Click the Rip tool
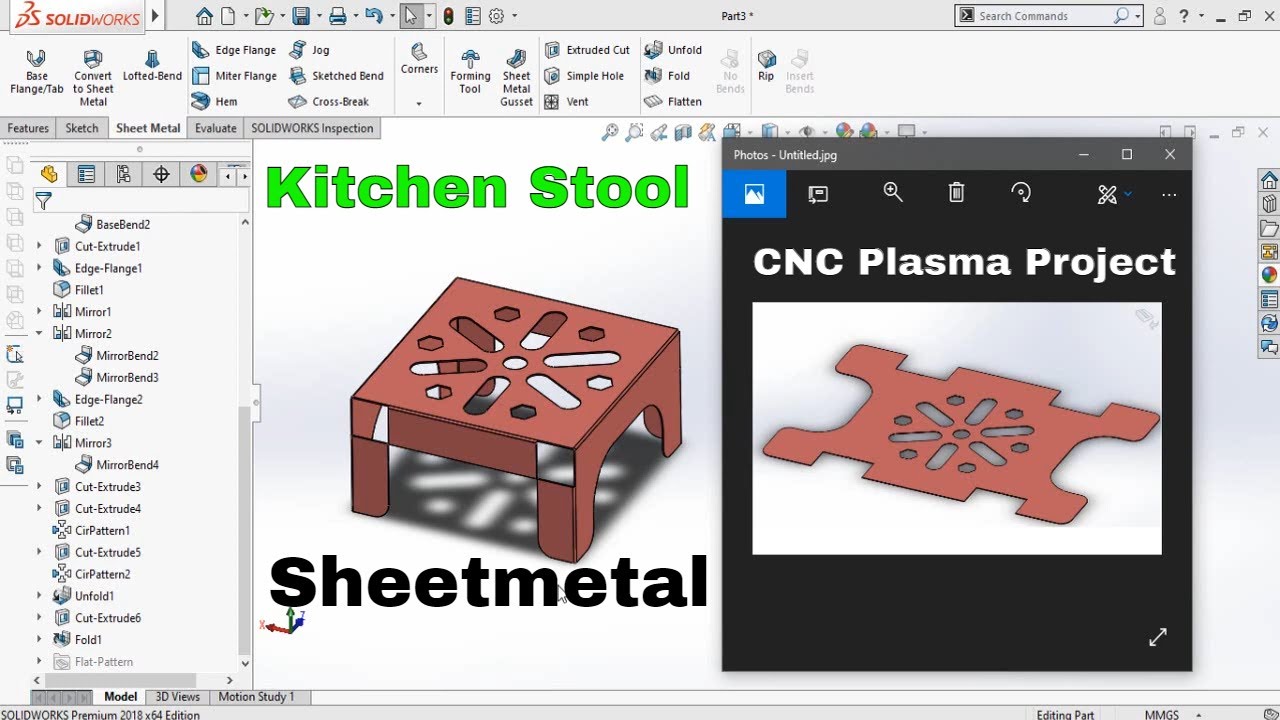 pos(766,65)
